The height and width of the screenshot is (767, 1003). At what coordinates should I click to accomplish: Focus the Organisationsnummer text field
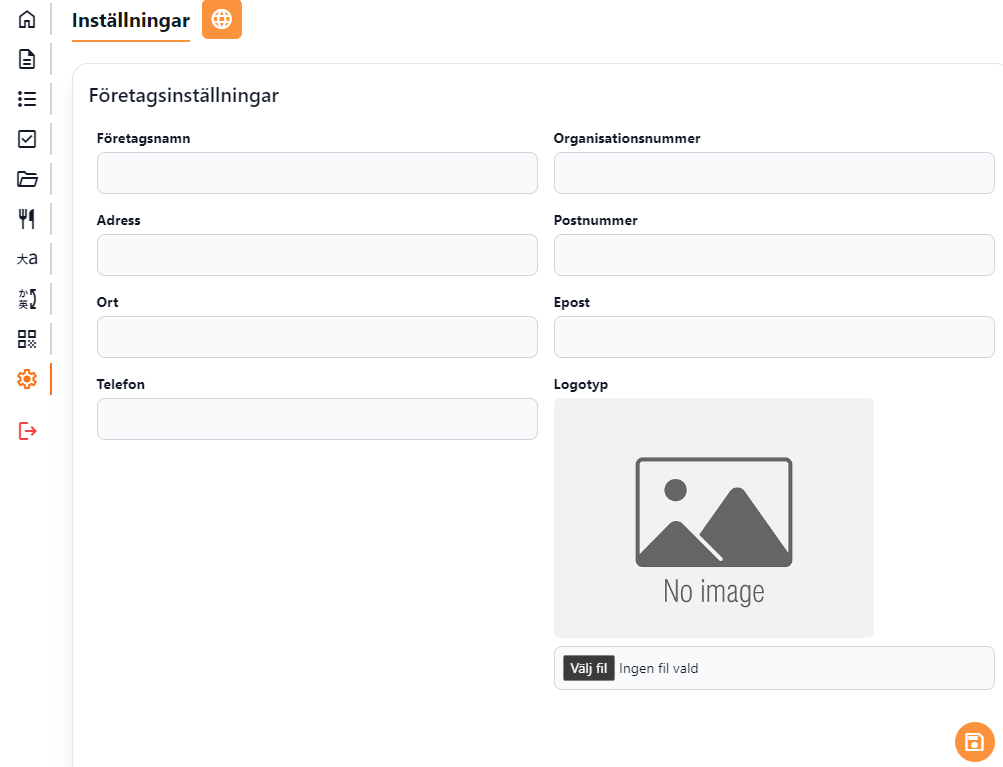coord(774,173)
